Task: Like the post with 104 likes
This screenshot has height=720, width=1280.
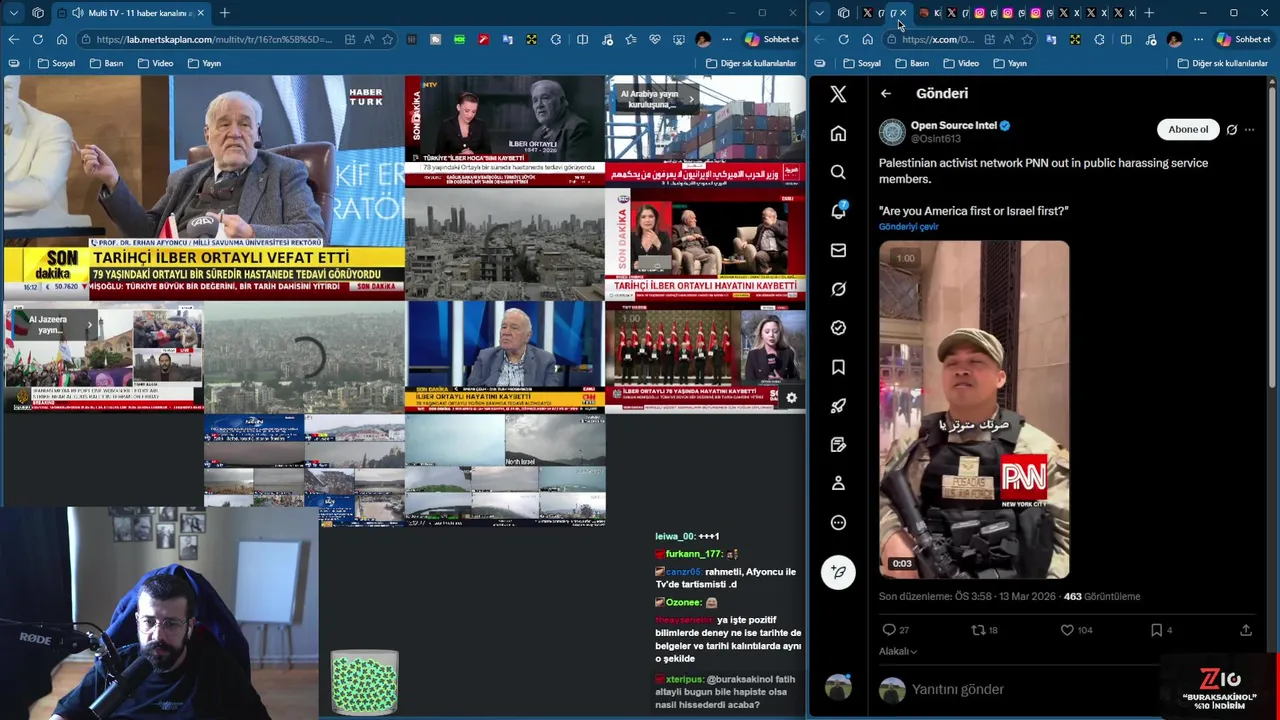Action: coord(1076,630)
